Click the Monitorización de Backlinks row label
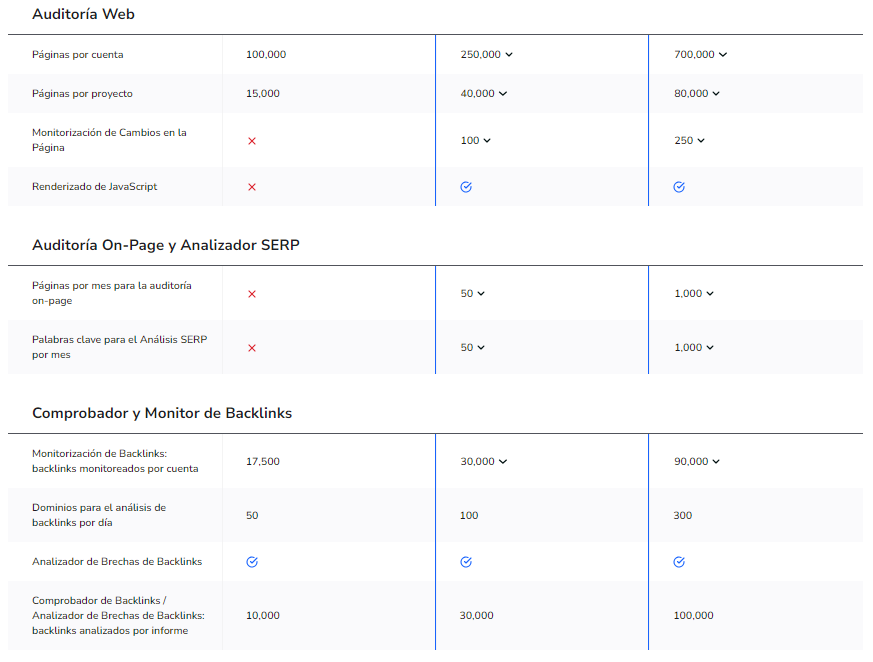The width and height of the screenshot is (873, 662). [115, 462]
